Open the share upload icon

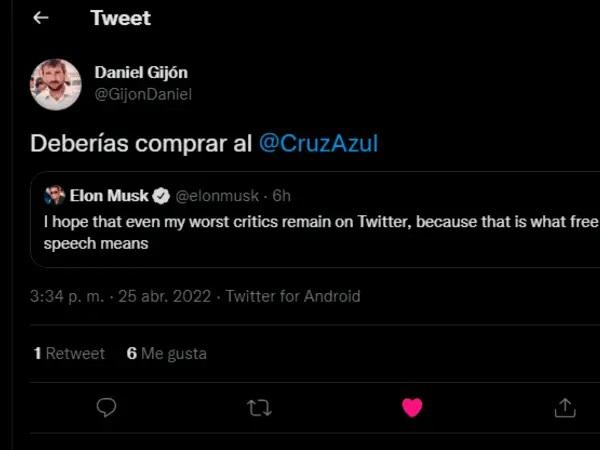coord(565,408)
